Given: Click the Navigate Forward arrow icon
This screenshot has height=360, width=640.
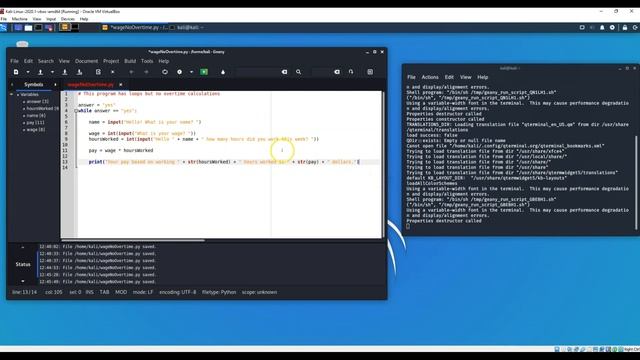Looking at the screenshot, I should point(146,72).
